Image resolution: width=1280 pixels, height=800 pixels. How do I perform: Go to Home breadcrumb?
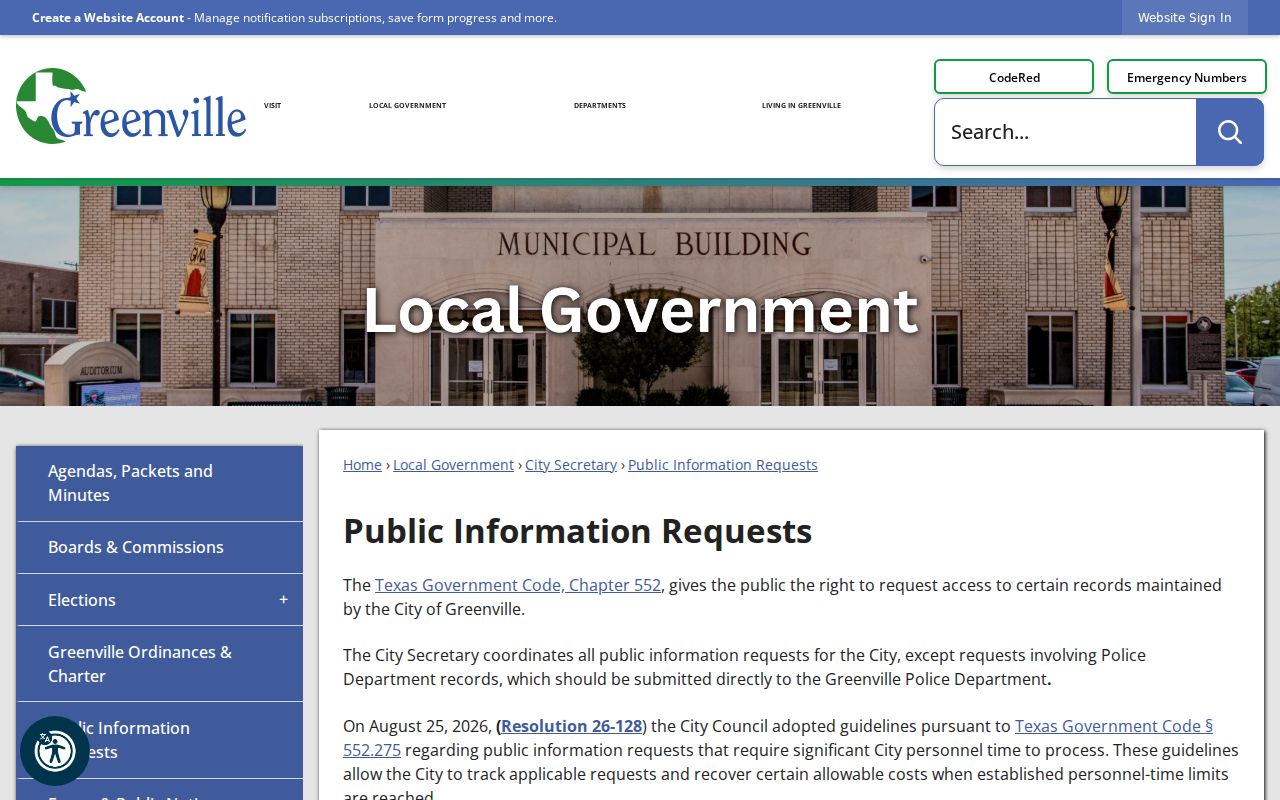click(x=362, y=465)
